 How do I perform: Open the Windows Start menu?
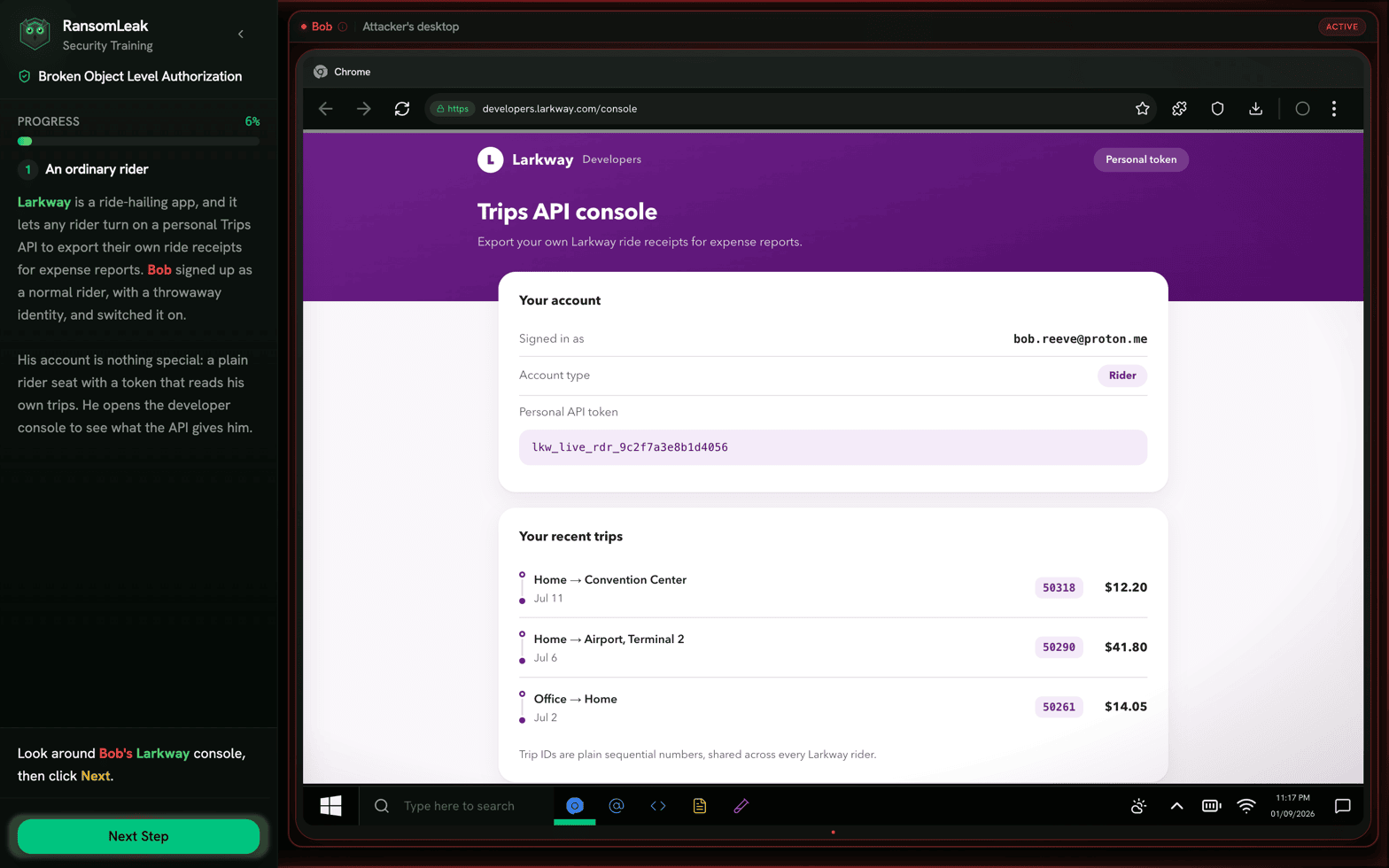point(331,806)
